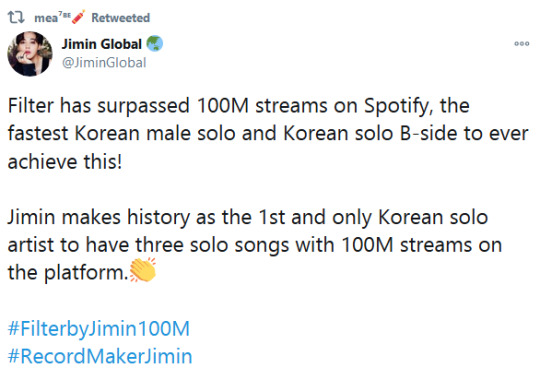Open the #RecordMakerJimin hashtag
540x368 pixels.
tap(100, 356)
